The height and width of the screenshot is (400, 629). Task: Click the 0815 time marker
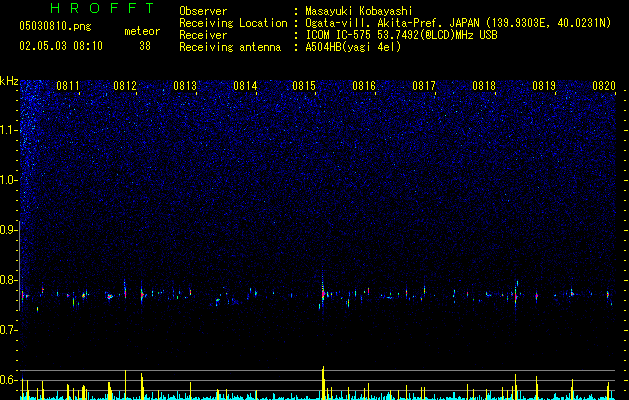(x=304, y=86)
